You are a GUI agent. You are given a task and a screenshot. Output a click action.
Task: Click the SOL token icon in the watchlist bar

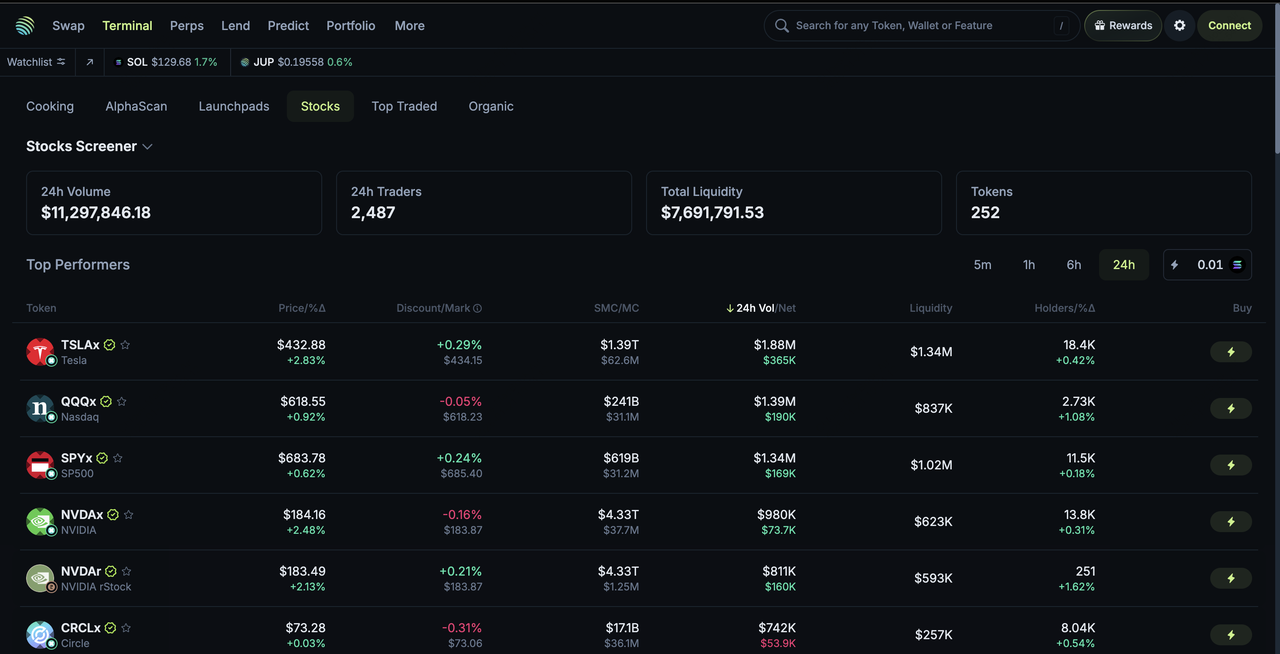(x=119, y=61)
